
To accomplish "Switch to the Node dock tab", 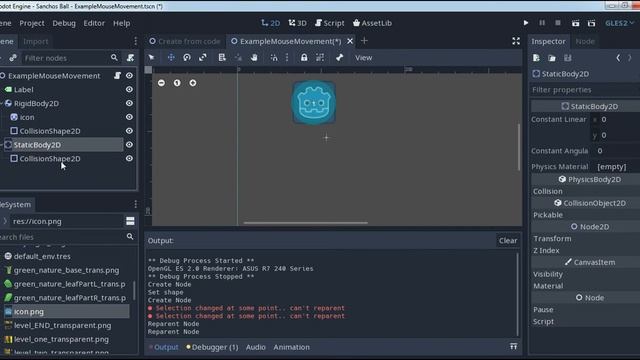I will click(x=585, y=41).
